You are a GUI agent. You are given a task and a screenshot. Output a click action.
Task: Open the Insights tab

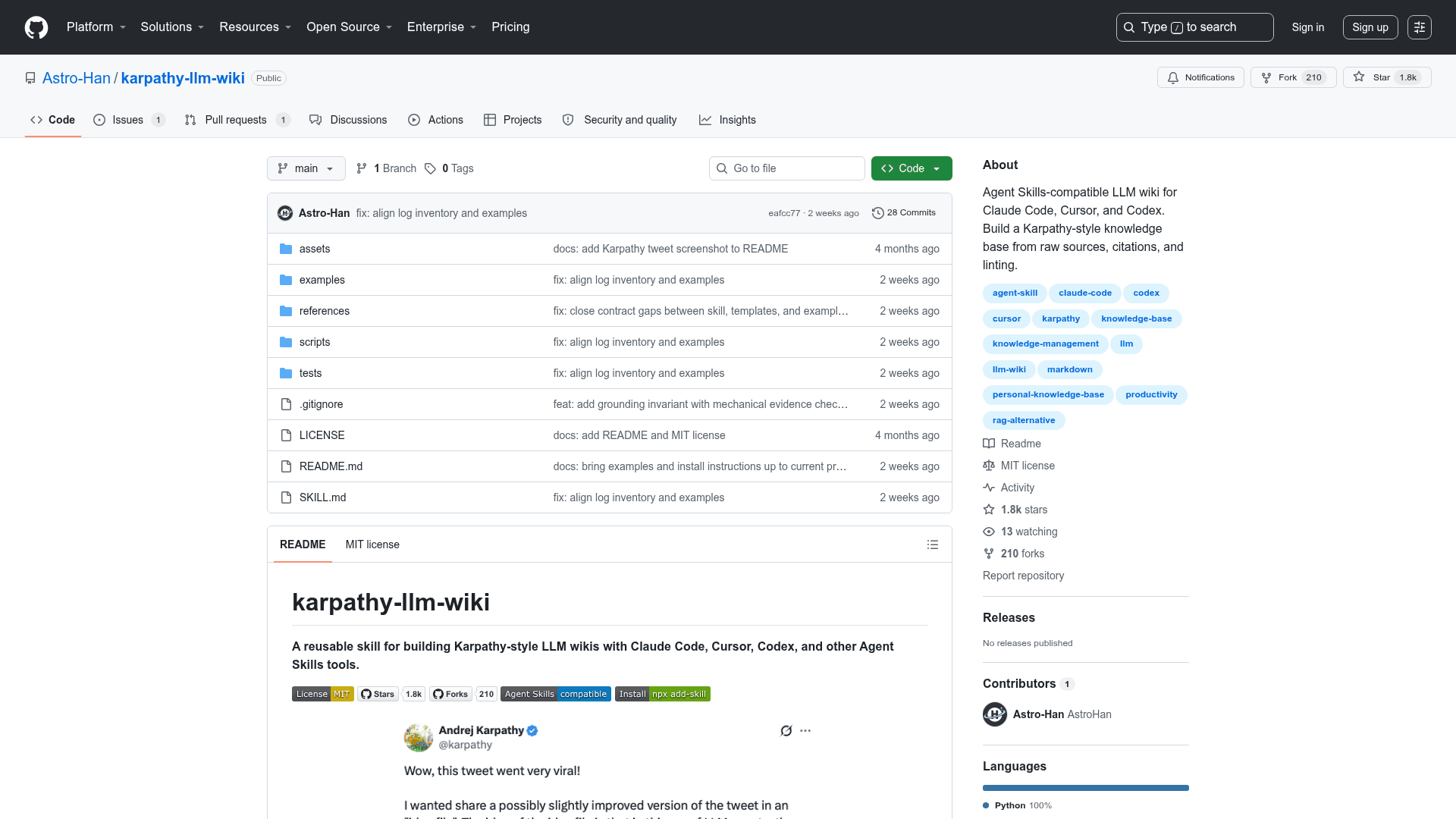click(x=727, y=120)
